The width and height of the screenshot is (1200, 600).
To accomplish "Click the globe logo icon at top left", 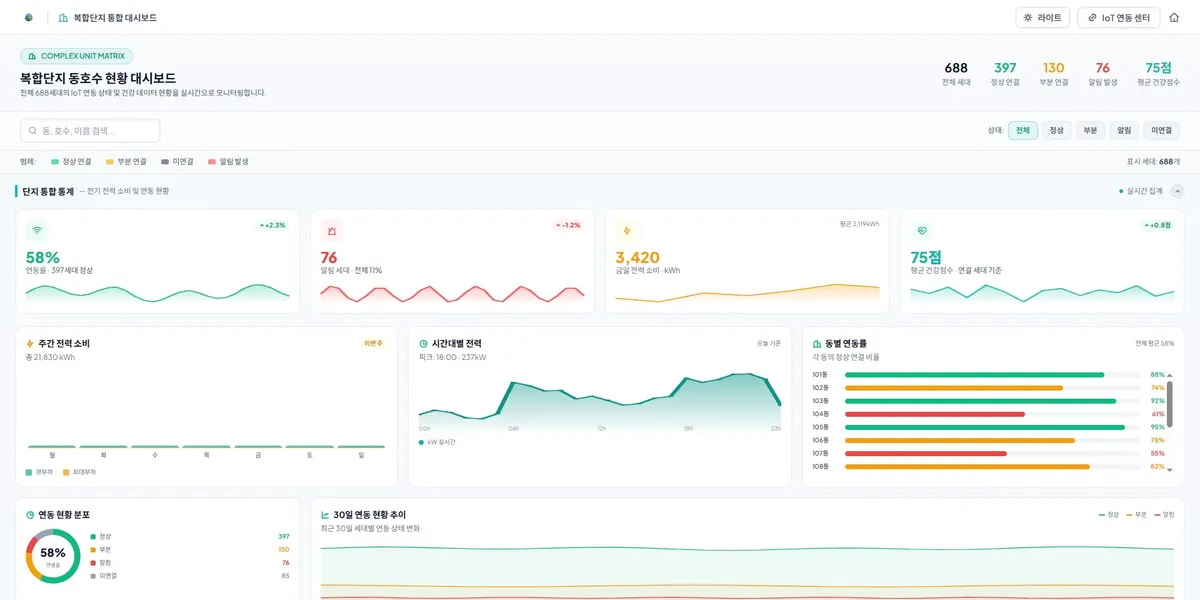I will tap(28, 18).
